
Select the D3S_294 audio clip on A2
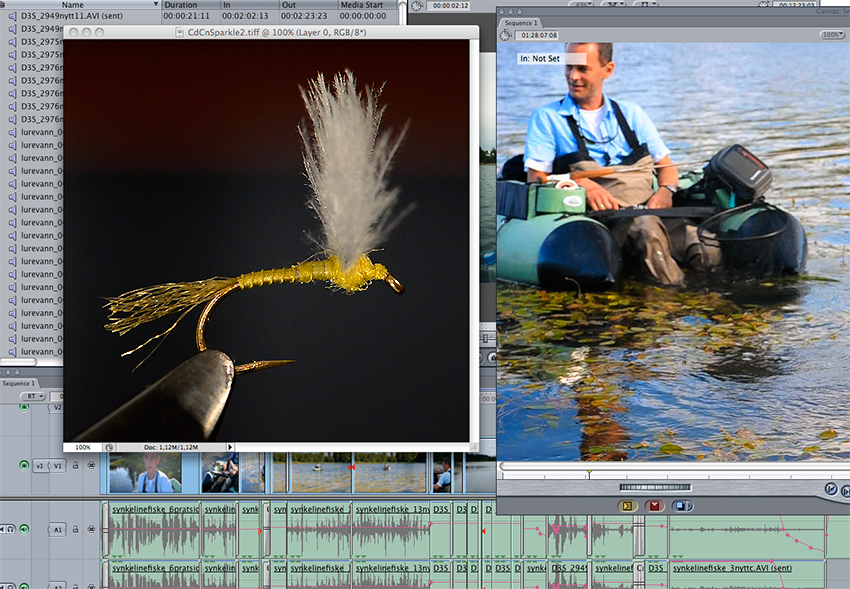pyautogui.click(x=569, y=574)
